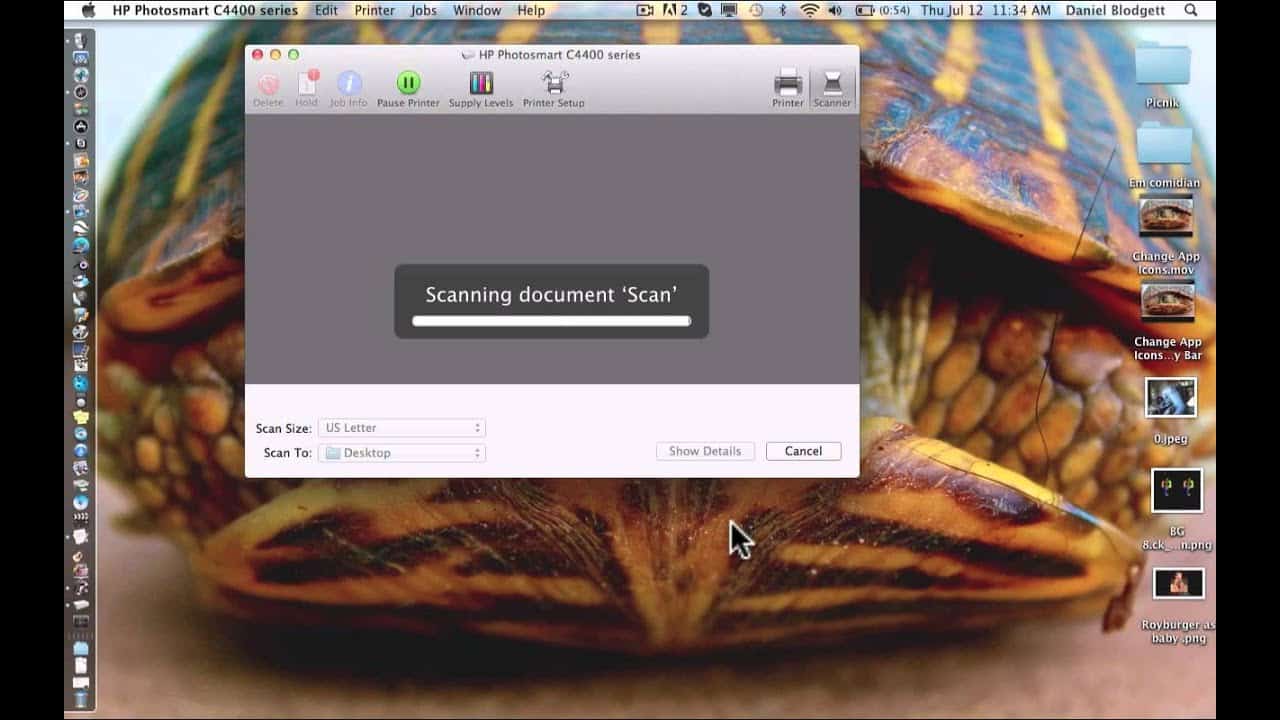Switch to the Printer view icon
This screenshot has height=720, width=1280.
tap(788, 83)
